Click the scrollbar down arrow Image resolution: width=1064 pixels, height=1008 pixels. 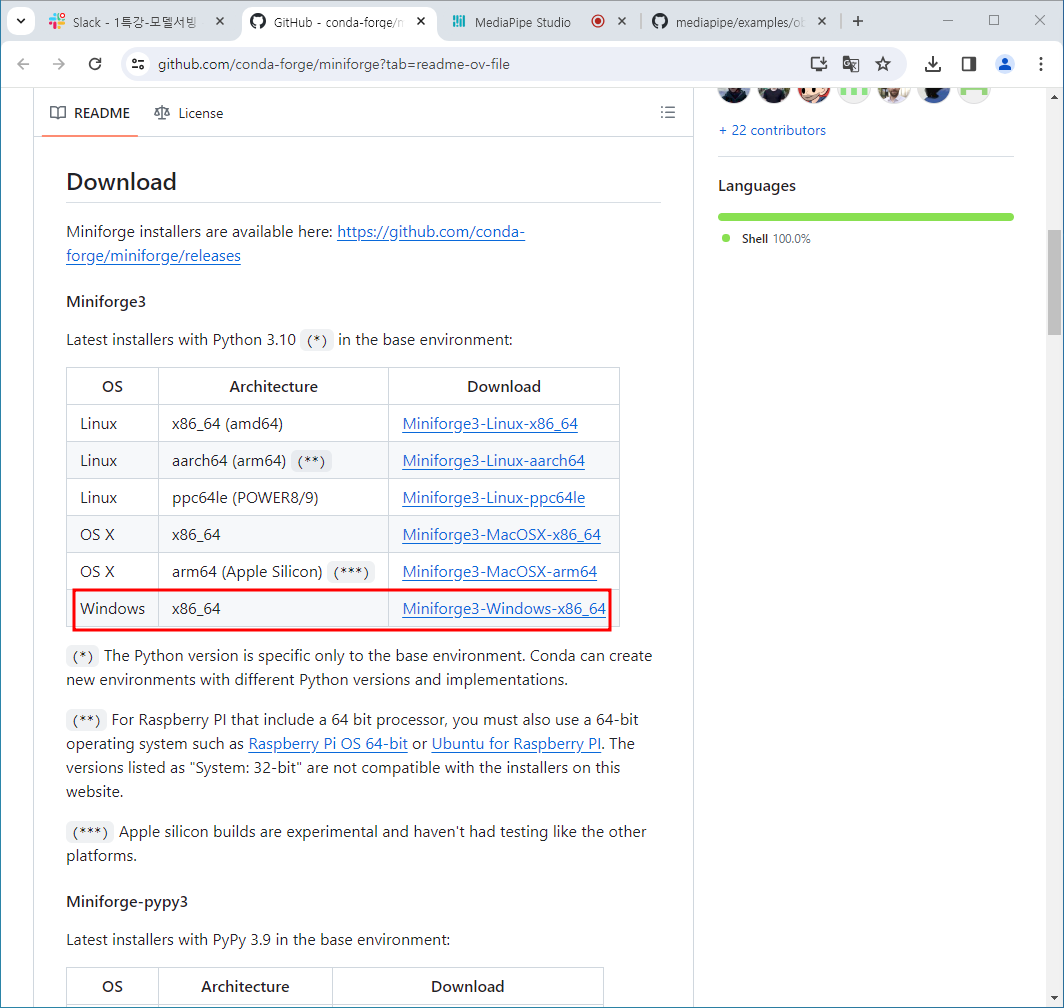pyautogui.click(x=1054, y=998)
